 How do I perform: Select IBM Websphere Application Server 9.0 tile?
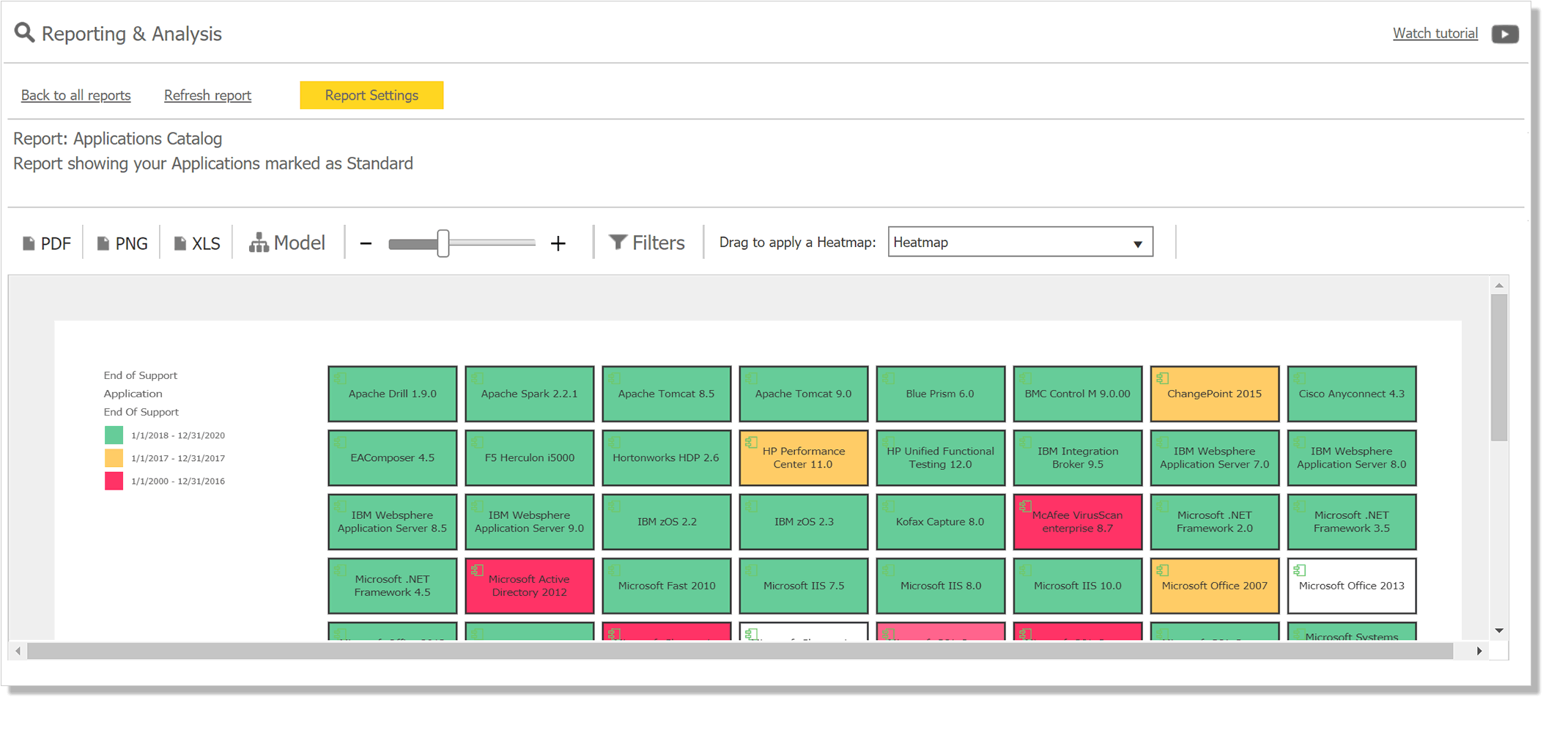pos(529,521)
